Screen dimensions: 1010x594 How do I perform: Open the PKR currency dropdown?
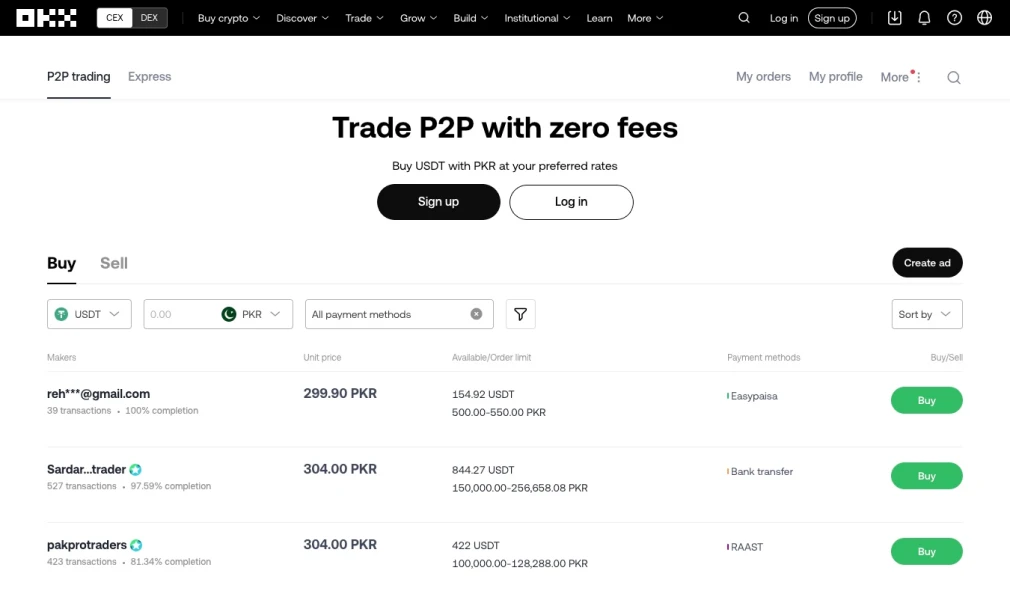click(257, 314)
